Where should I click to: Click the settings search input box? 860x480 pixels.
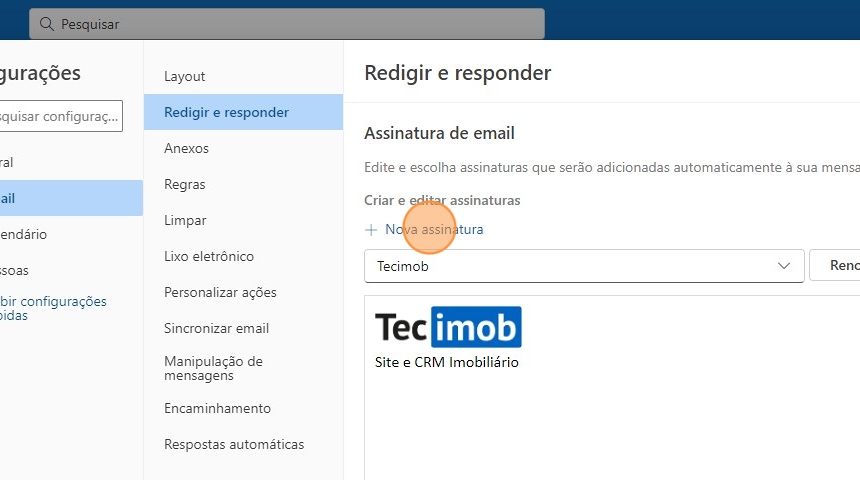(x=60, y=116)
